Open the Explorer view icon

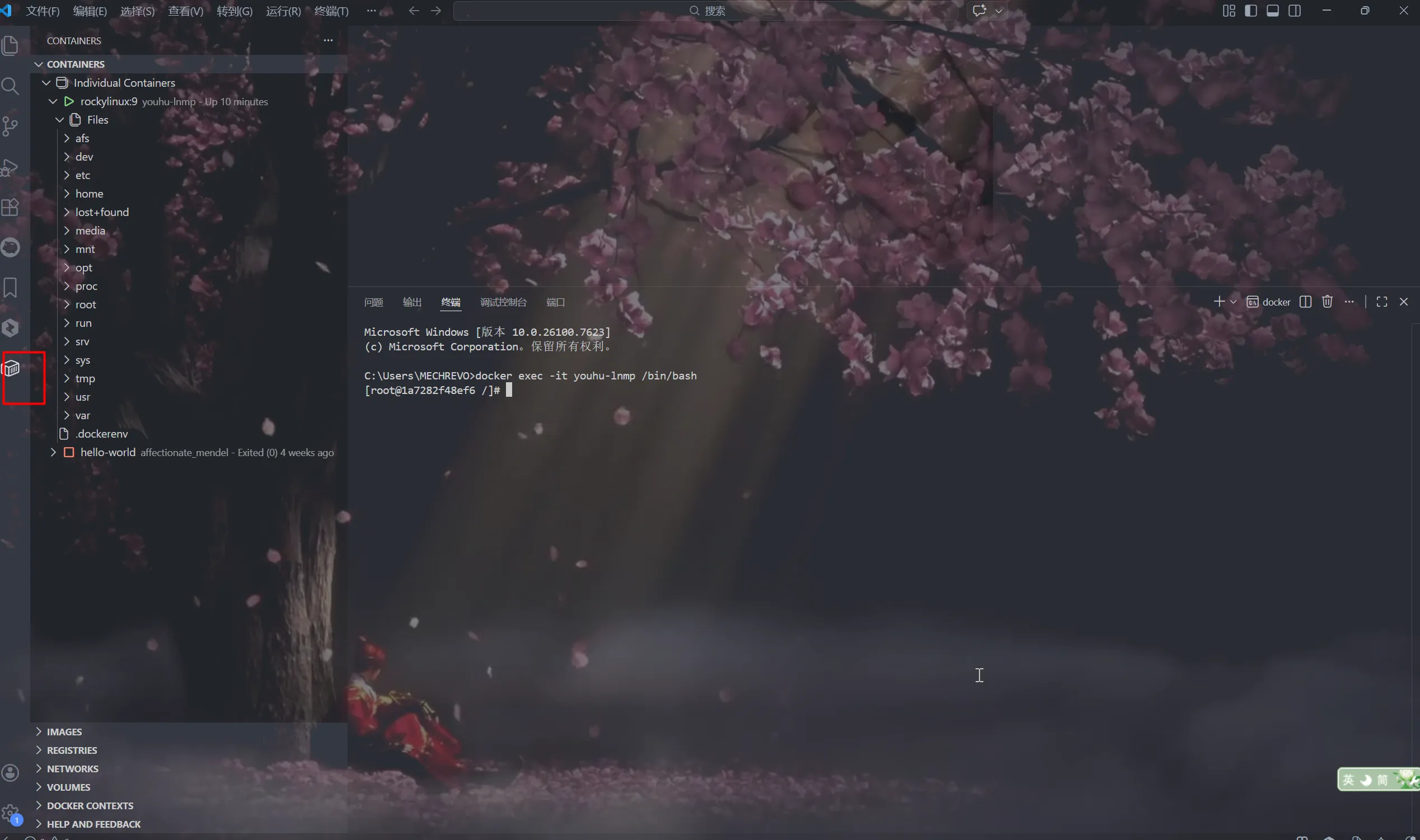(11, 45)
